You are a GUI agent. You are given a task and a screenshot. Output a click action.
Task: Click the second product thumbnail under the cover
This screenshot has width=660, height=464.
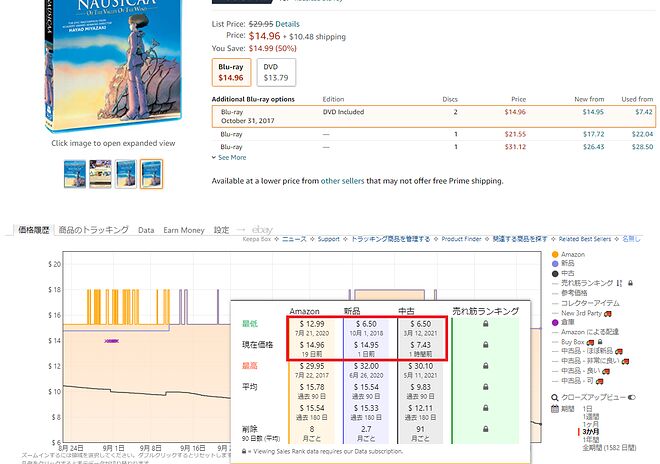(x=100, y=173)
